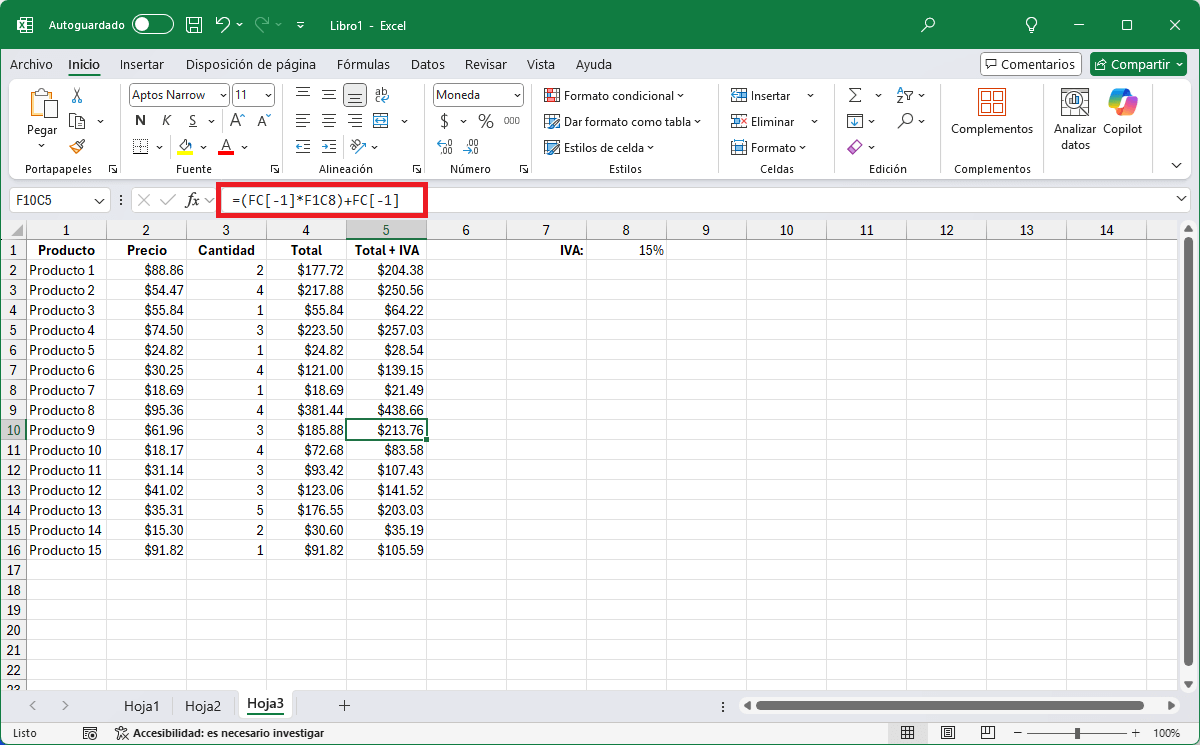Toggle italic K formatting

[166, 121]
